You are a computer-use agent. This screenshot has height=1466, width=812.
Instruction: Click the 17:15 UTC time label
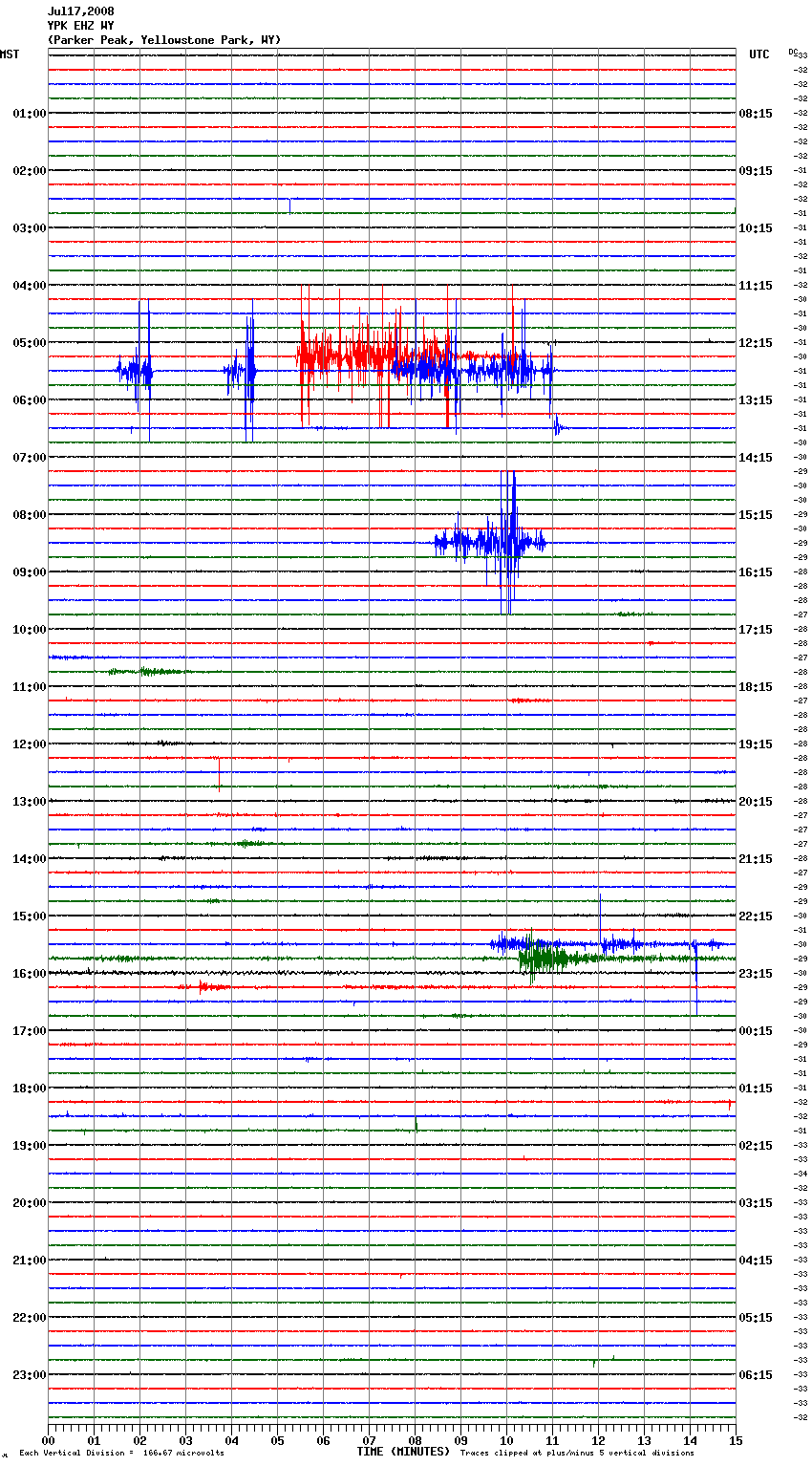[756, 630]
